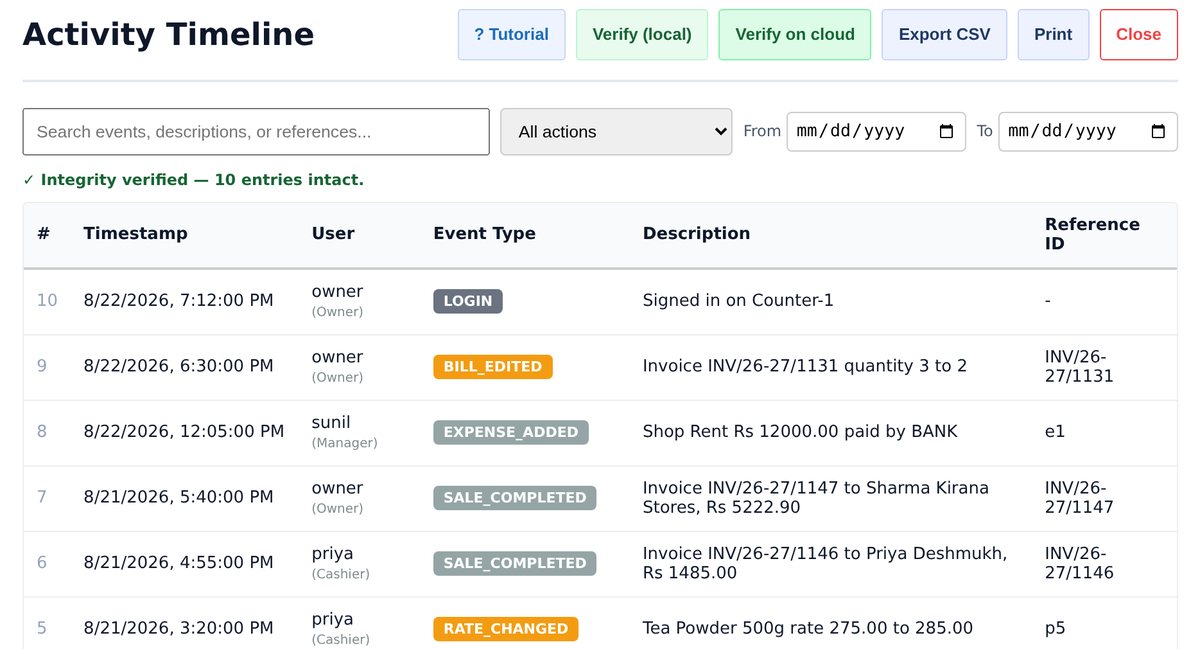Image resolution: width=1200 pixels, height=649 pixels.
Task: Click the Activity Timeline heading
Action: click(x=168, y=34)
